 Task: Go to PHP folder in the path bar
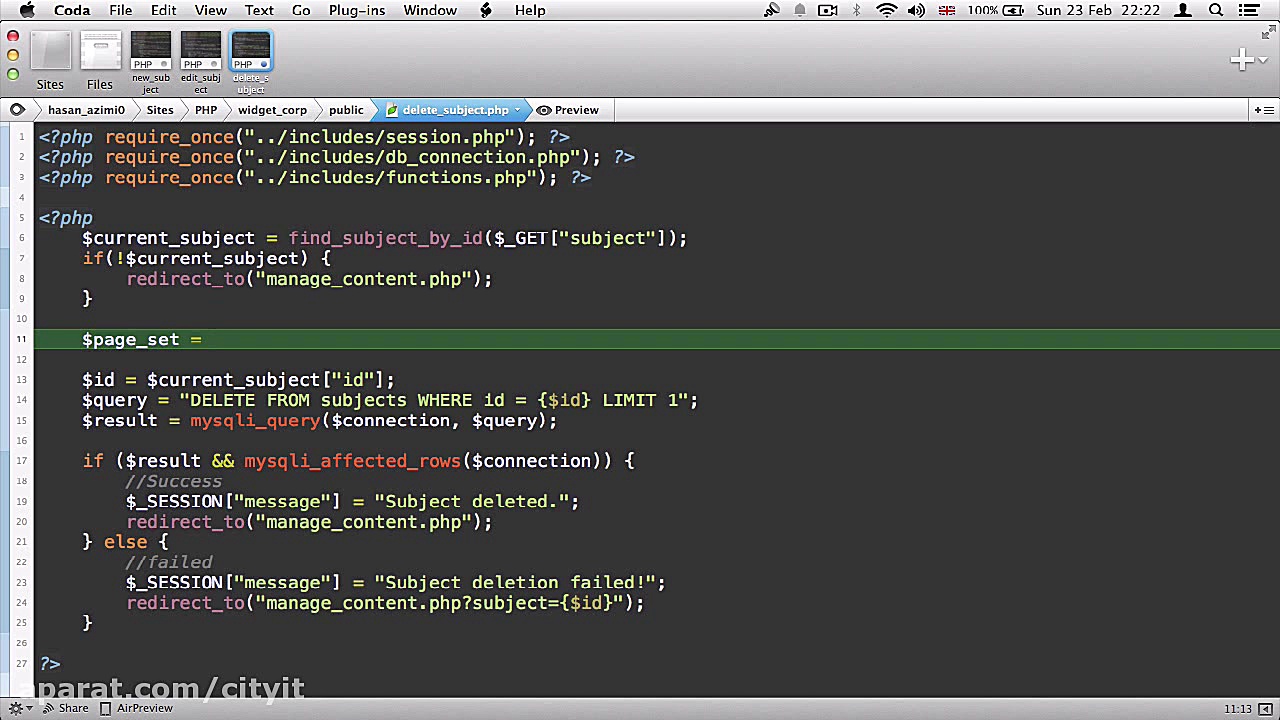coord(206,110)
